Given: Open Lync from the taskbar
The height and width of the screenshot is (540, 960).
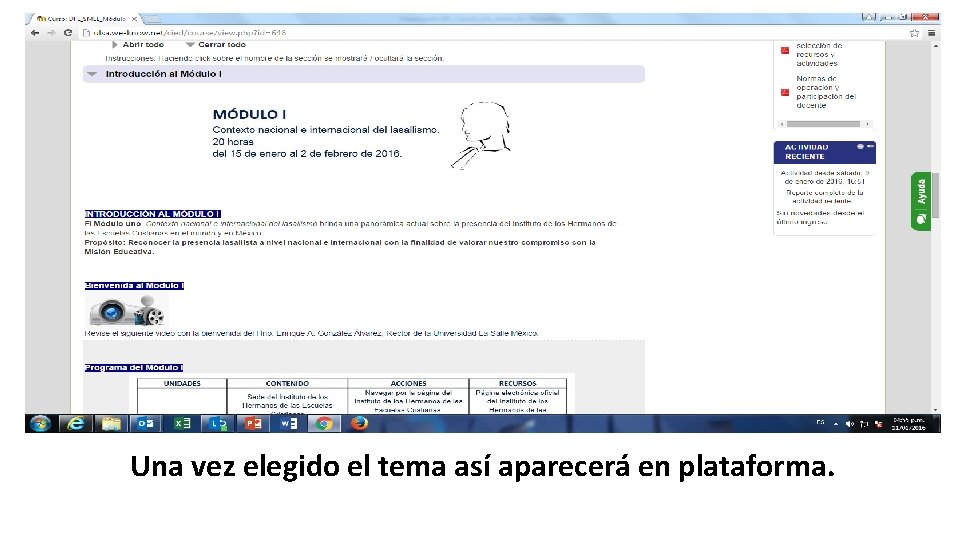Looking at the screenshot, I should 217,424.
